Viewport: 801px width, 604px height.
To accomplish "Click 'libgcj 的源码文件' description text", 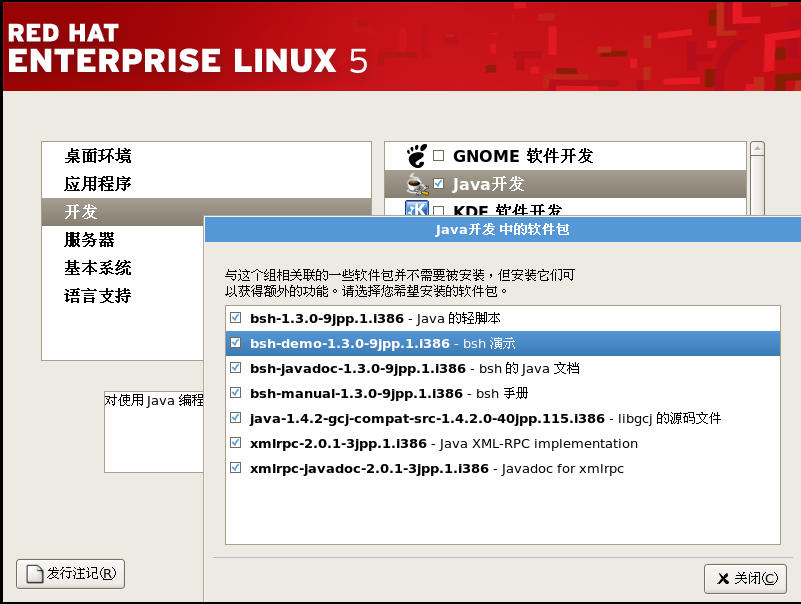I will pos(670,419).
